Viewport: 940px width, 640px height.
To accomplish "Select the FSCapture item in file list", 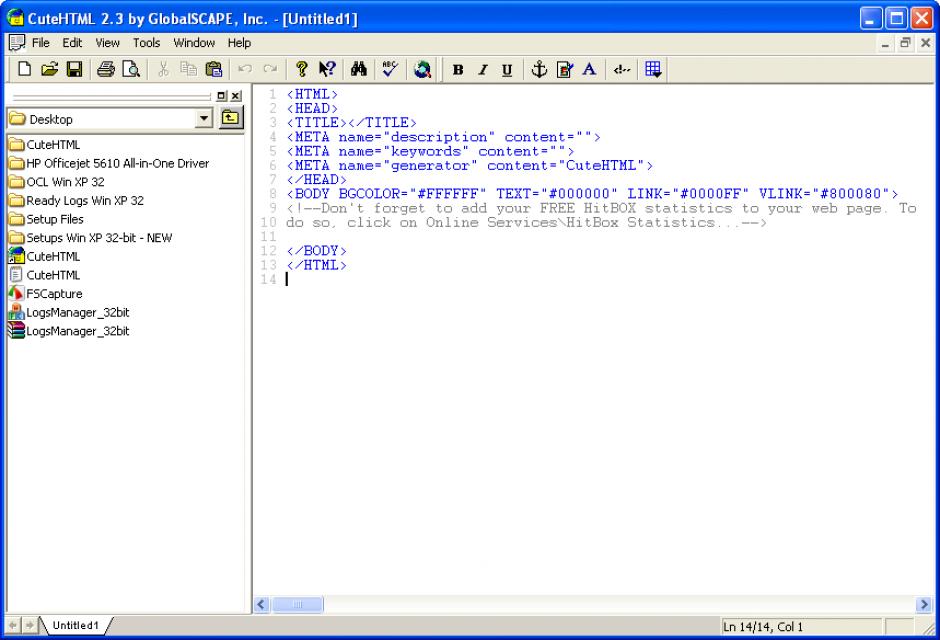I will coord(46,294).
